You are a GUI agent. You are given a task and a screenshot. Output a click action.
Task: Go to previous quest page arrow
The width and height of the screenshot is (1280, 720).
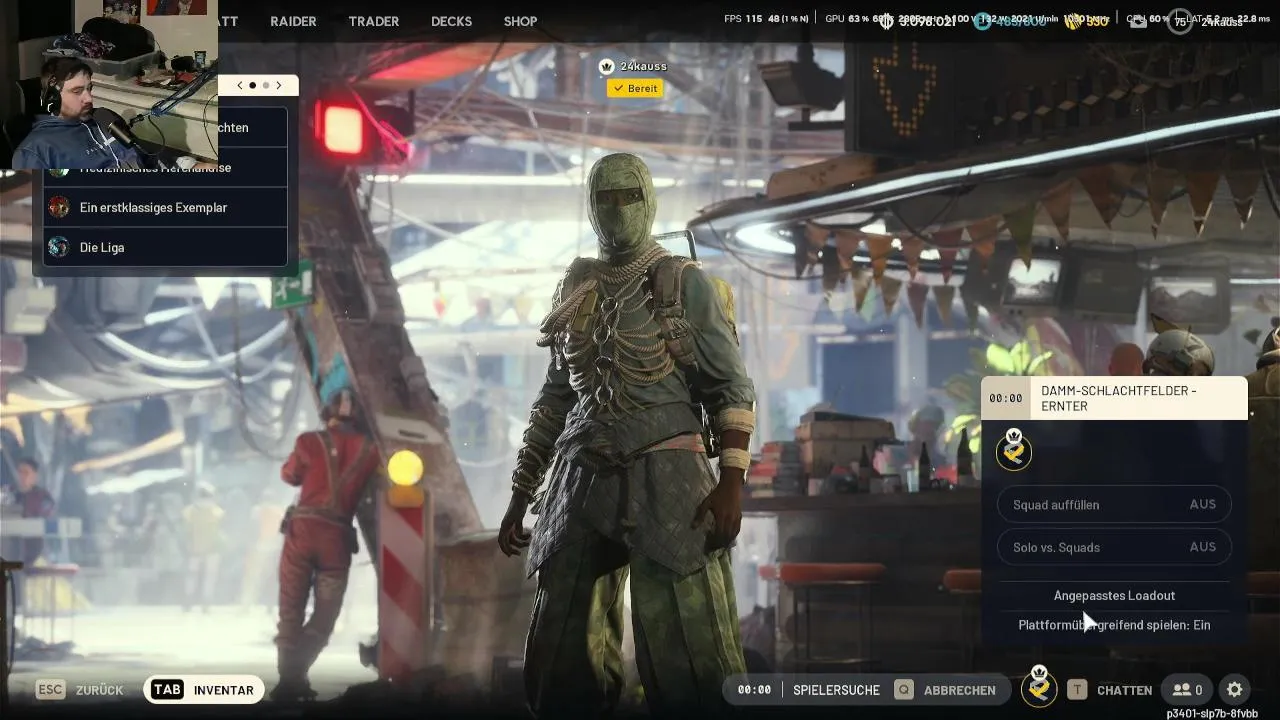(x=239, y=86)
